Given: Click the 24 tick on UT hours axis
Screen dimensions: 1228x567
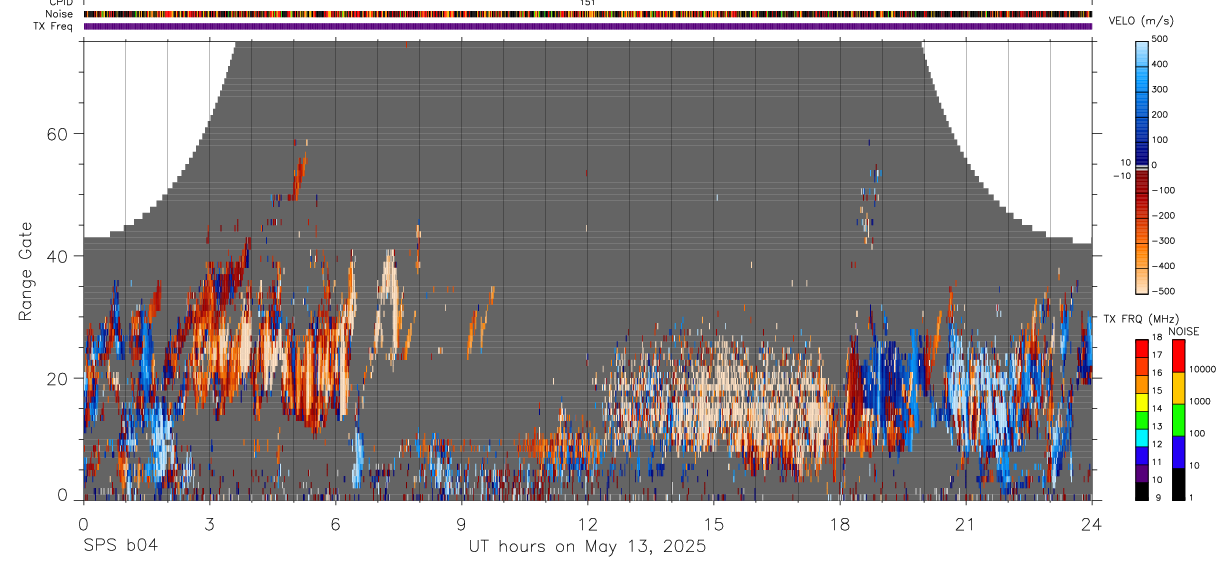Looking at the screenshot, I should coord(1092,524).
